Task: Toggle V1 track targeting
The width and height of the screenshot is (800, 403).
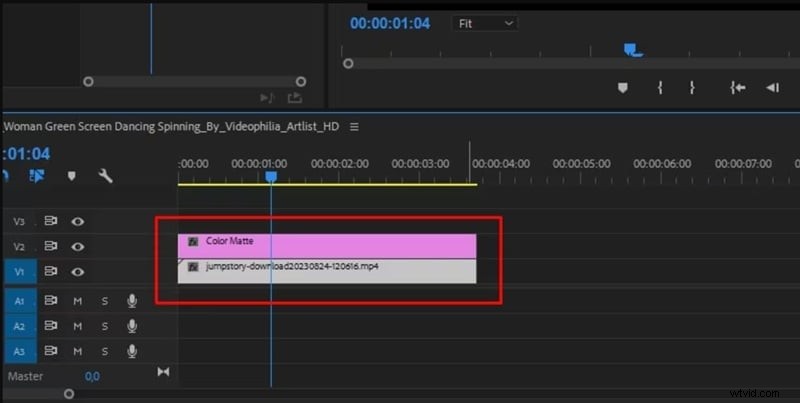Action: [x=20, y=271]
